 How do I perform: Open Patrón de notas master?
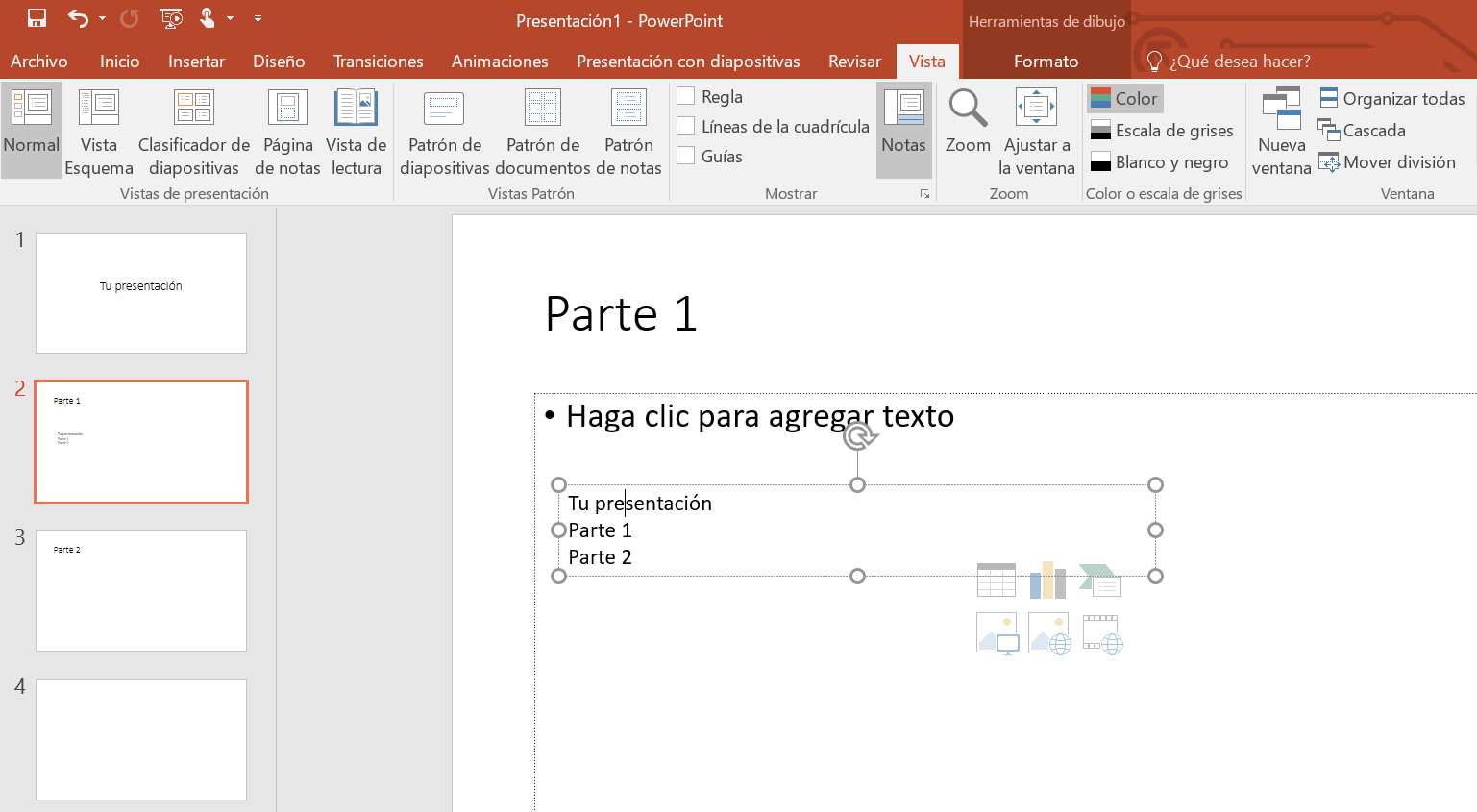pyautogui.click(x=628, y=130)
